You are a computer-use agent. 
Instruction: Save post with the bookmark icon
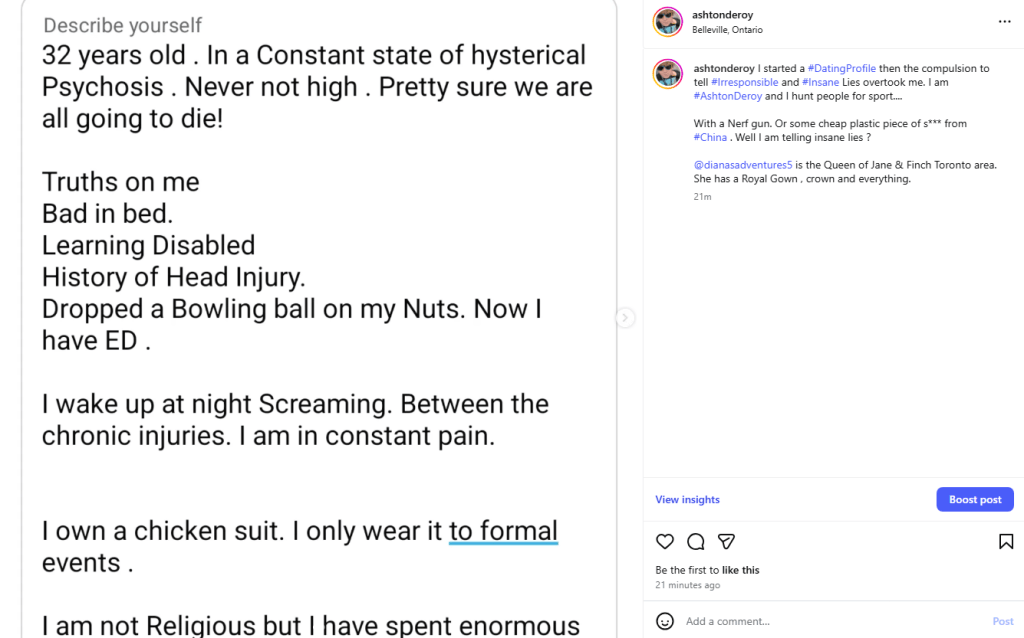(1006, 542)
